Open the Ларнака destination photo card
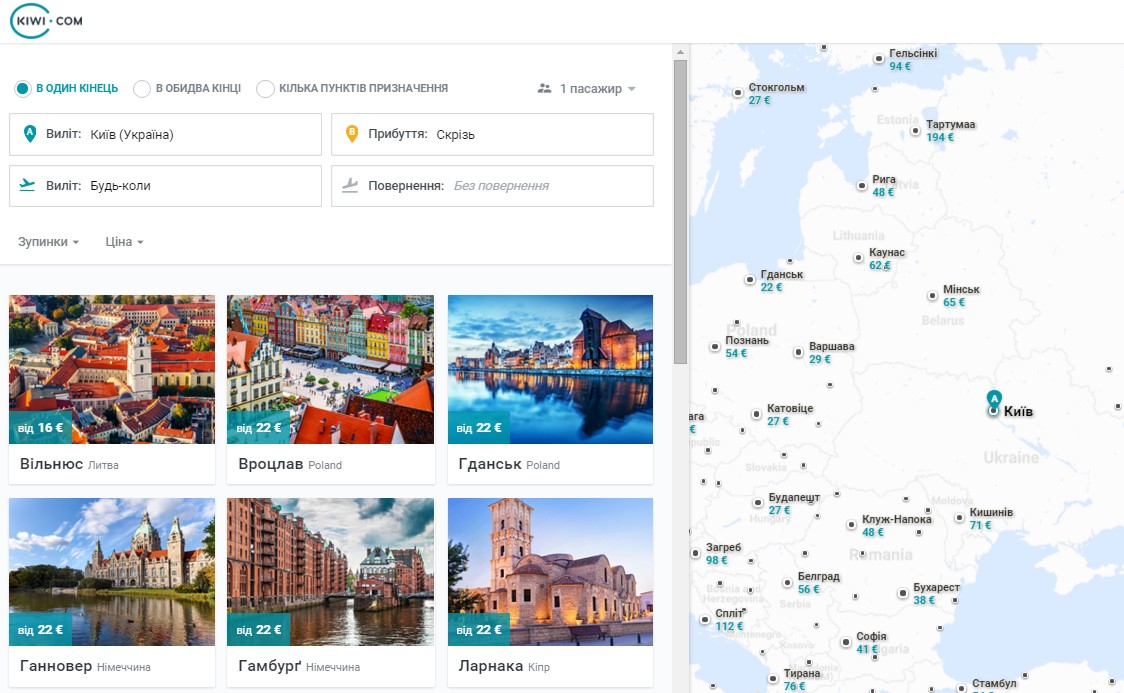This screenshot has height=693, width=1124. pyautogui.click(x=551, y=572)
